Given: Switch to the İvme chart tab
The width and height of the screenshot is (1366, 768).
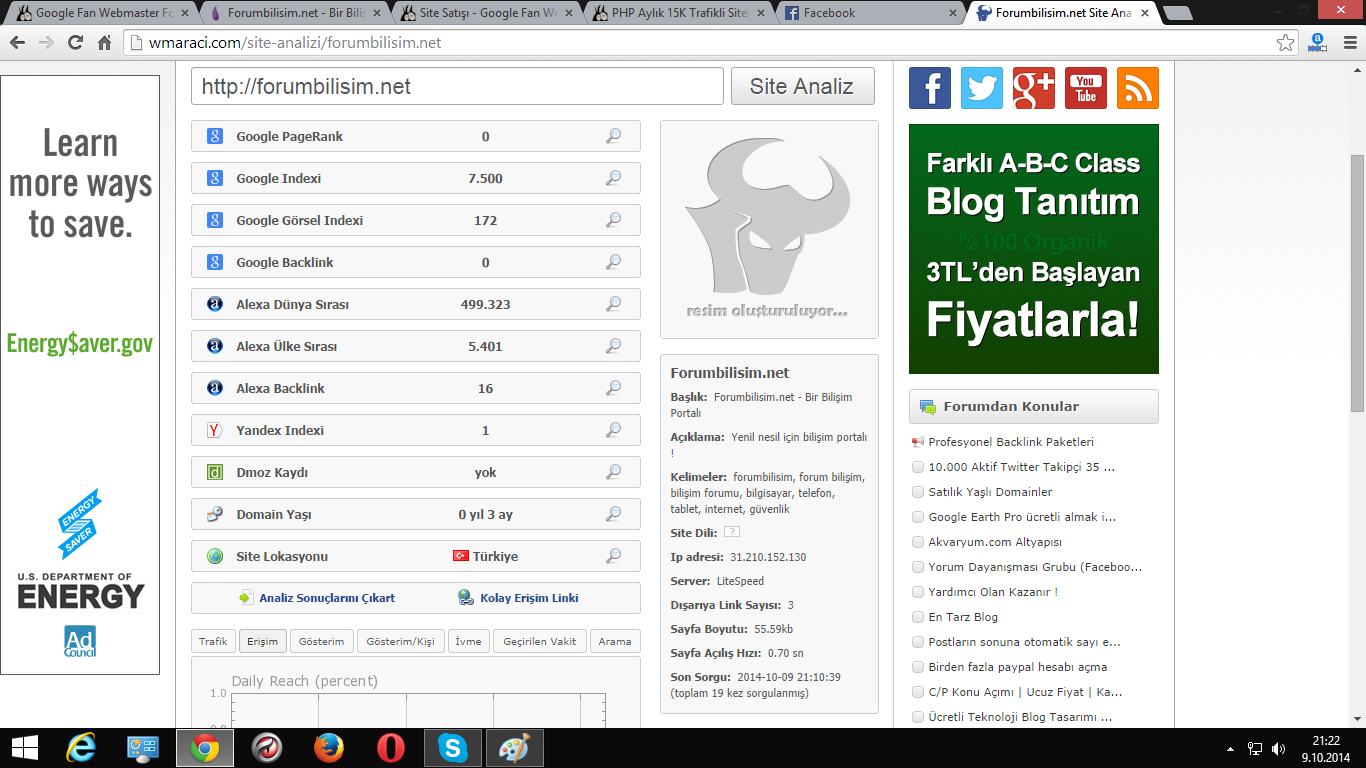Looking at the screenshot, I should coord(468,641).
